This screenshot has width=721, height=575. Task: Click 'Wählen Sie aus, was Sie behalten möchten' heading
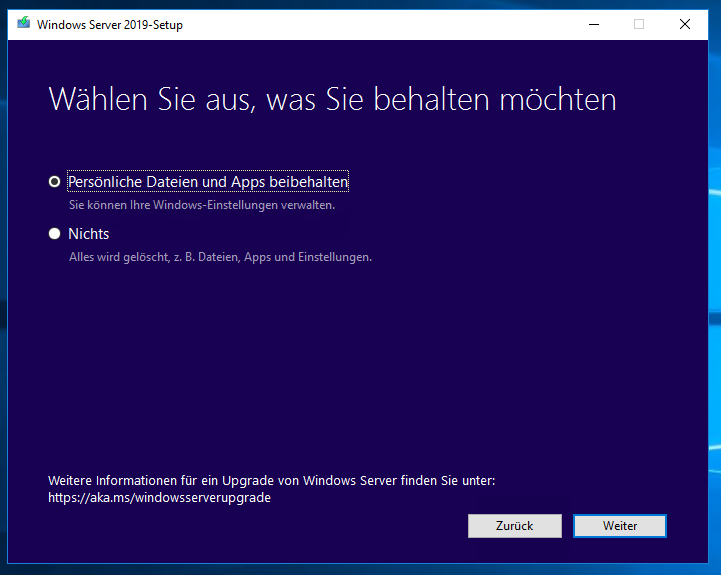[x=332, y=99]
